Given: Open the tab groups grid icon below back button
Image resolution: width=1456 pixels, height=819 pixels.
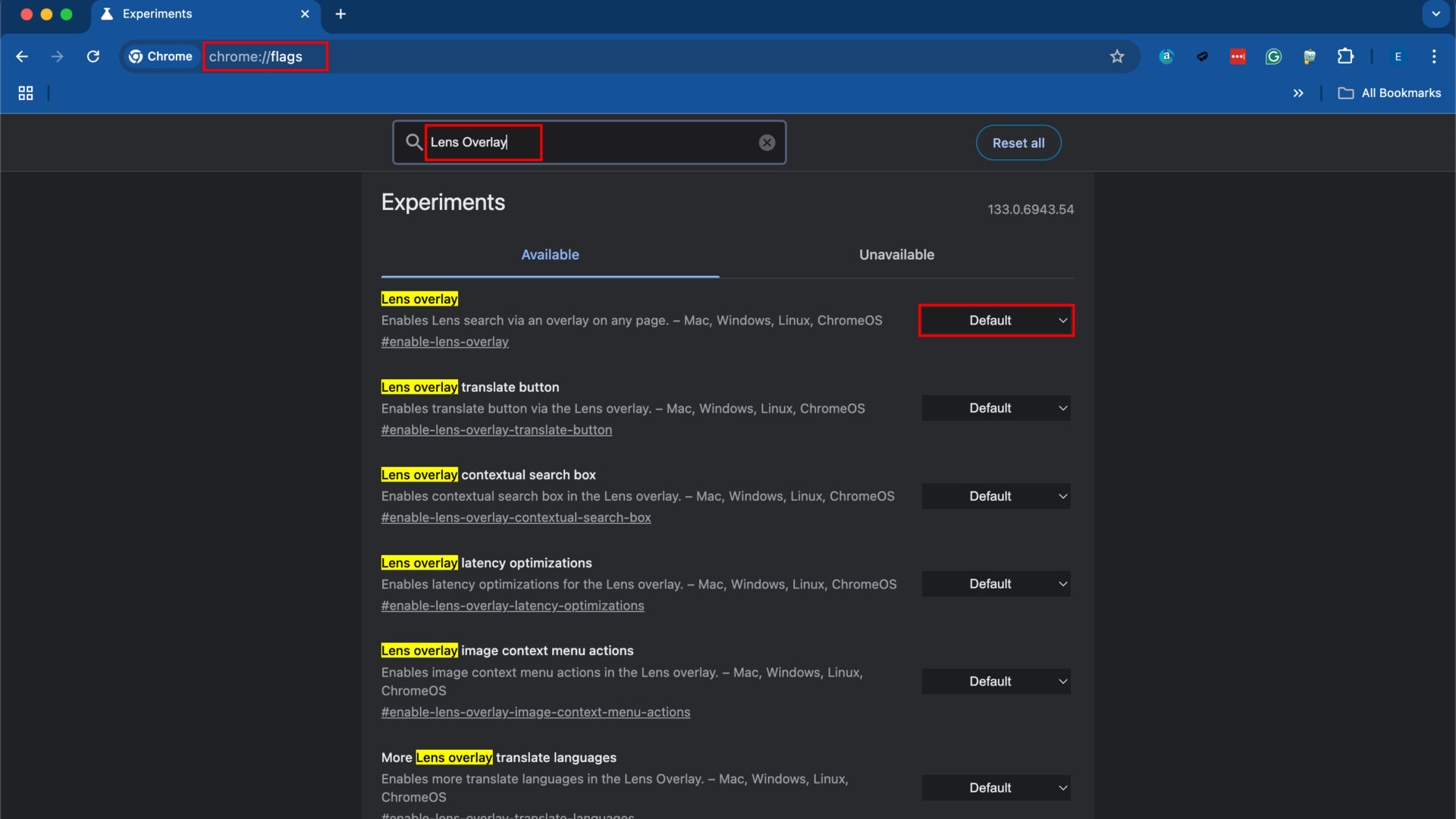Looking at the screenshot, I should (x=25, y=93).
